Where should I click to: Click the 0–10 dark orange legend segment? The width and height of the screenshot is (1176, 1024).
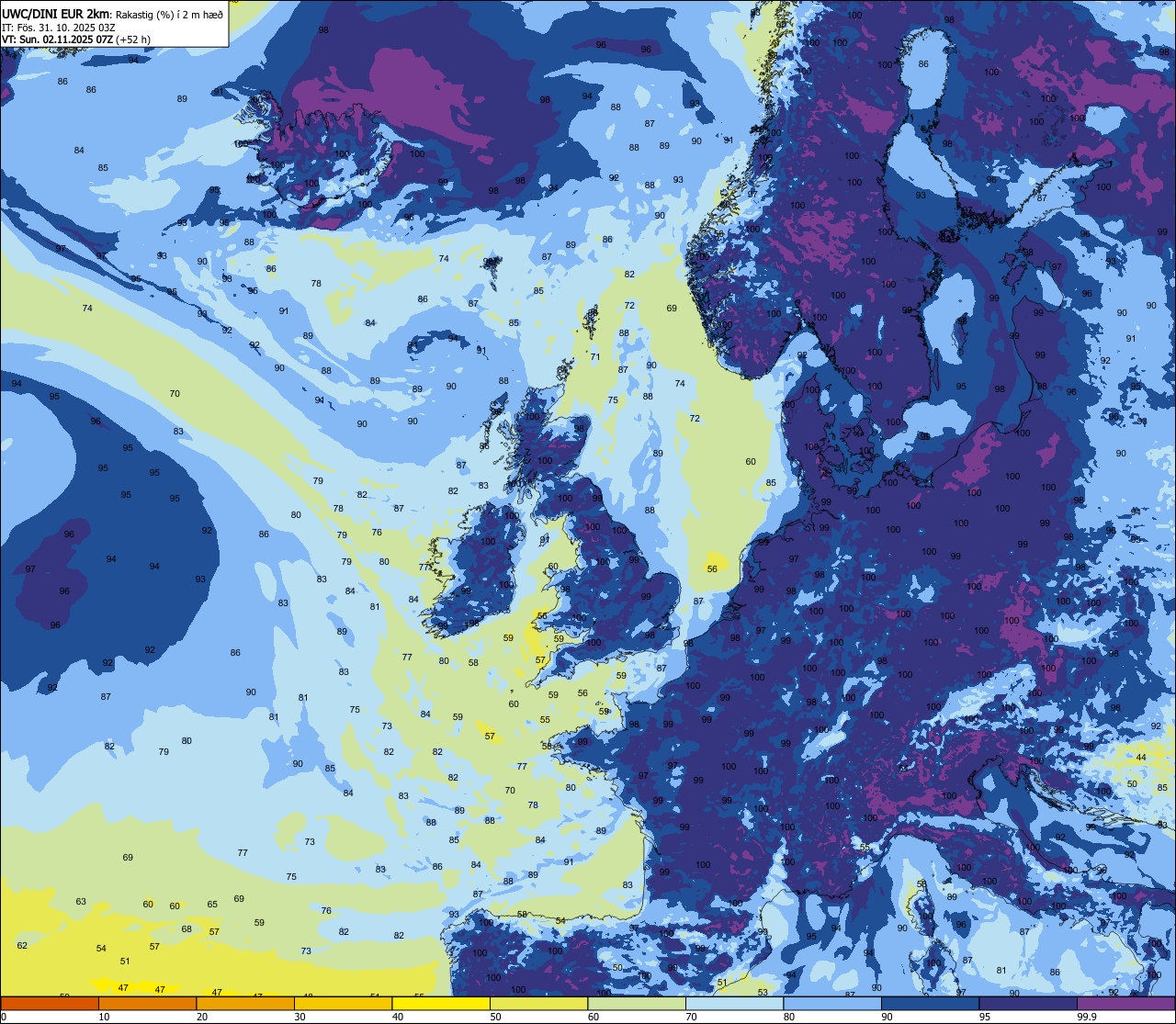pos(50,1003)
